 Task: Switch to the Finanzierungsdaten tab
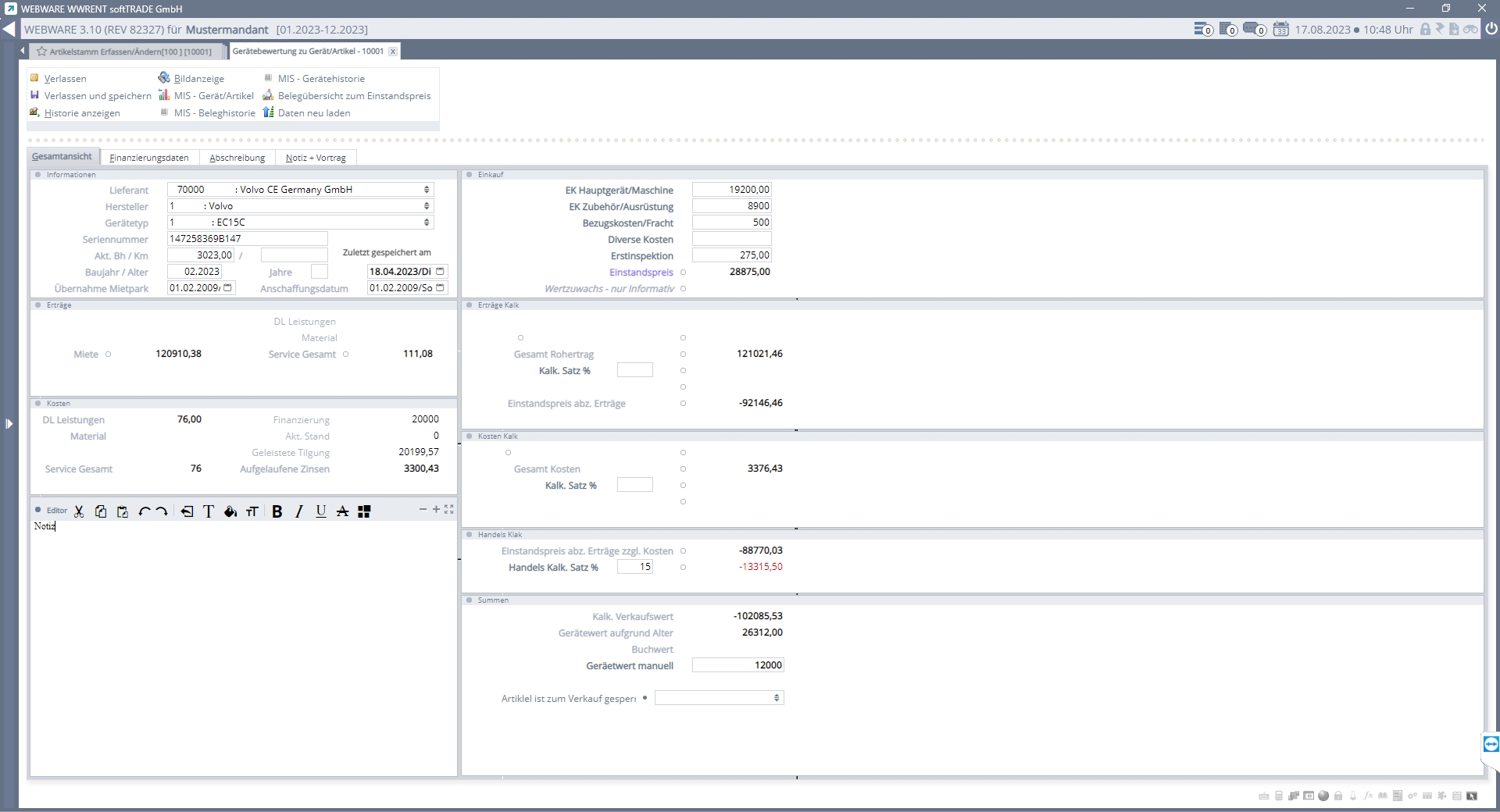click(x=149, y=158)
